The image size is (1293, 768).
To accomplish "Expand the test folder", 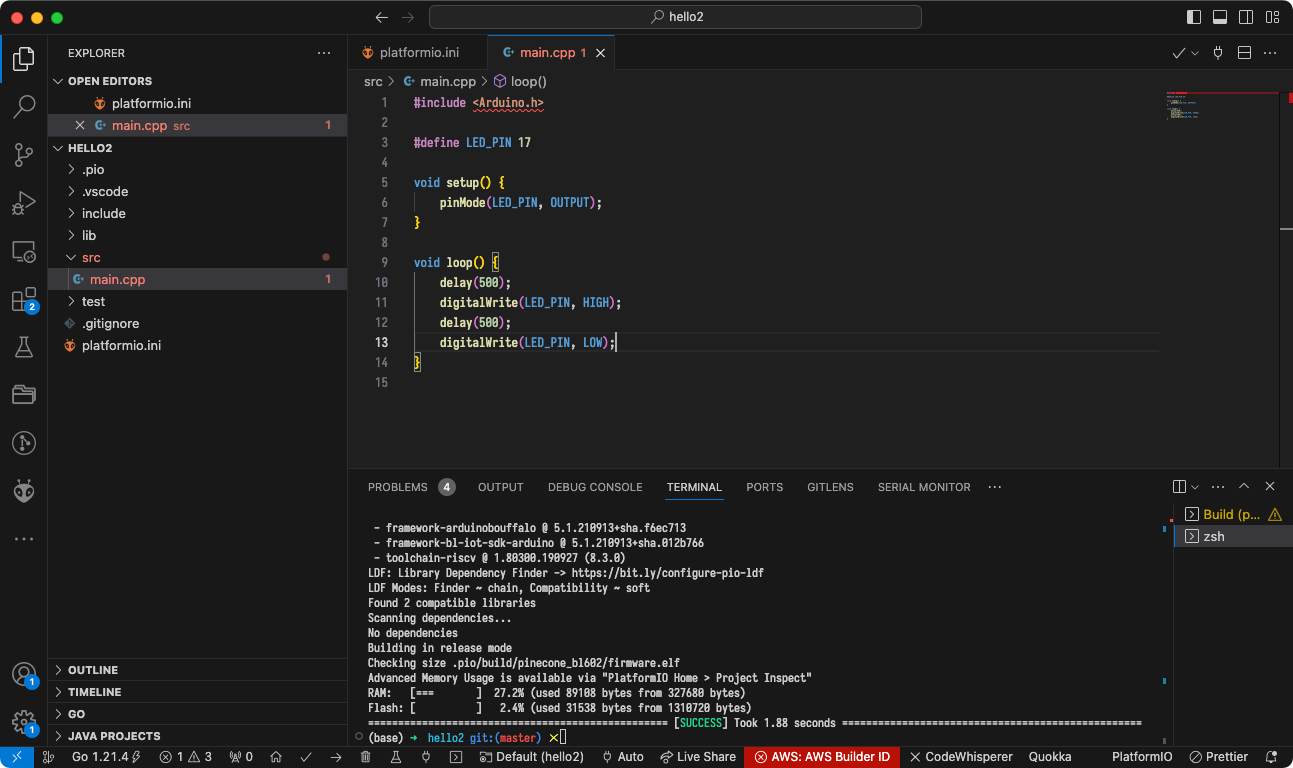I will tap(197, 302).
